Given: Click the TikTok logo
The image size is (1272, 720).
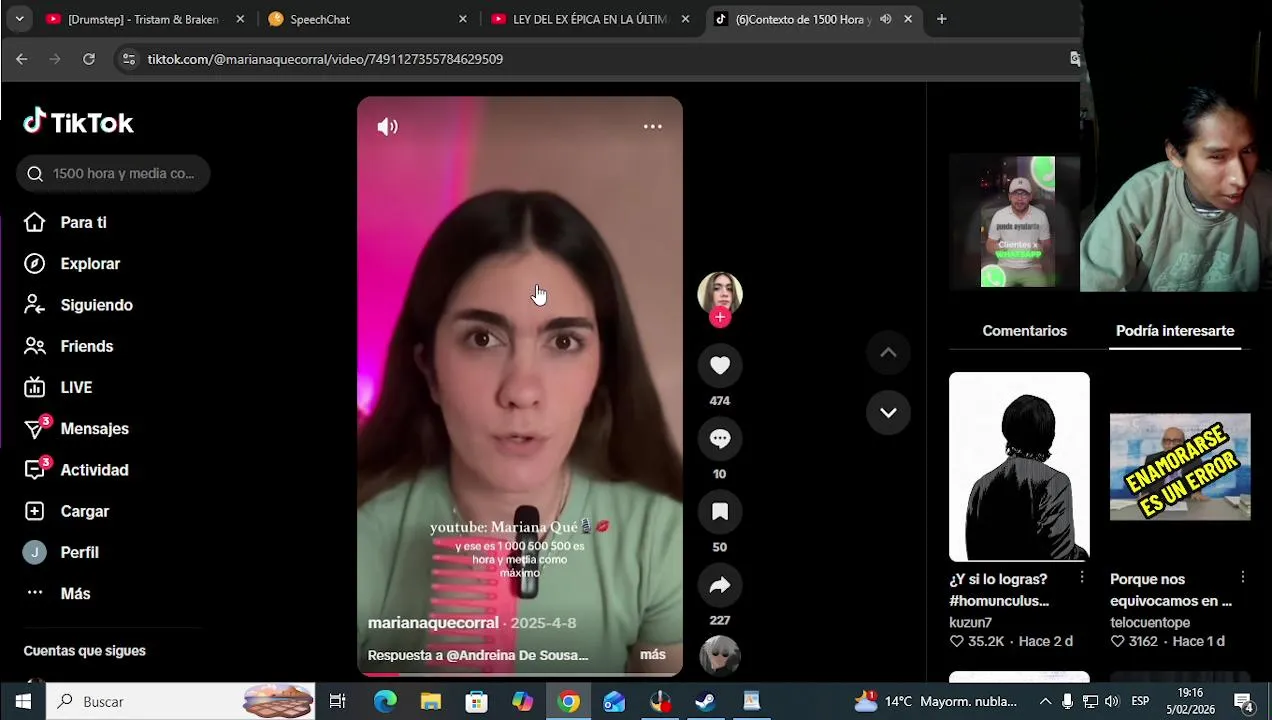Looking at the screenshot, I should pos(78,122).
